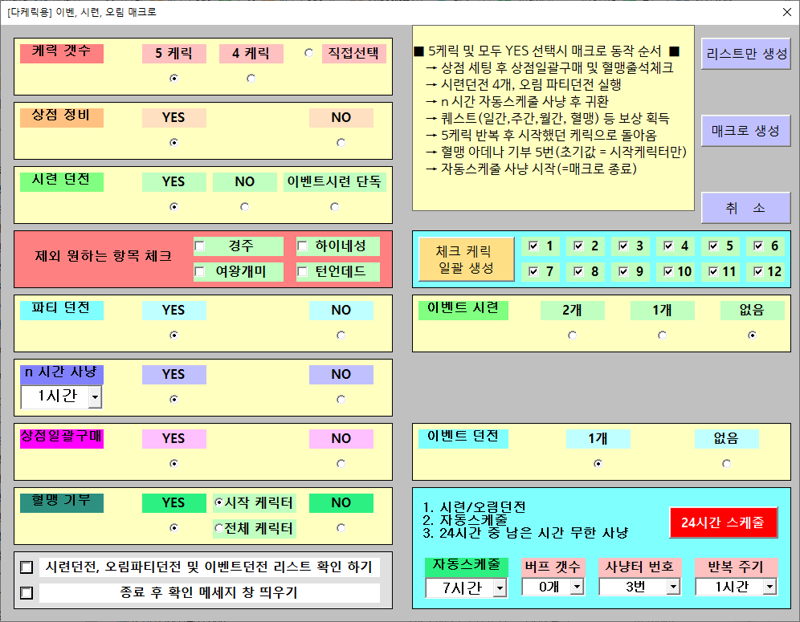Close the macro dialog window
This screenshot has width=800, height=622.
(787, 12)
